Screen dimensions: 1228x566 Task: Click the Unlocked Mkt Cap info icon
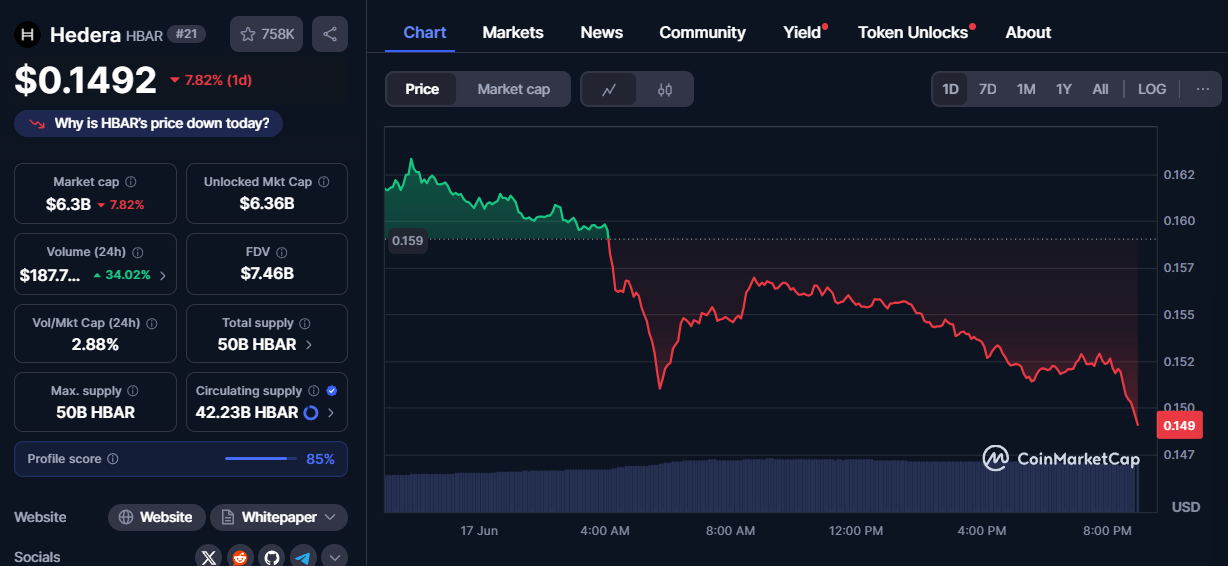click(x=324, y=182)
